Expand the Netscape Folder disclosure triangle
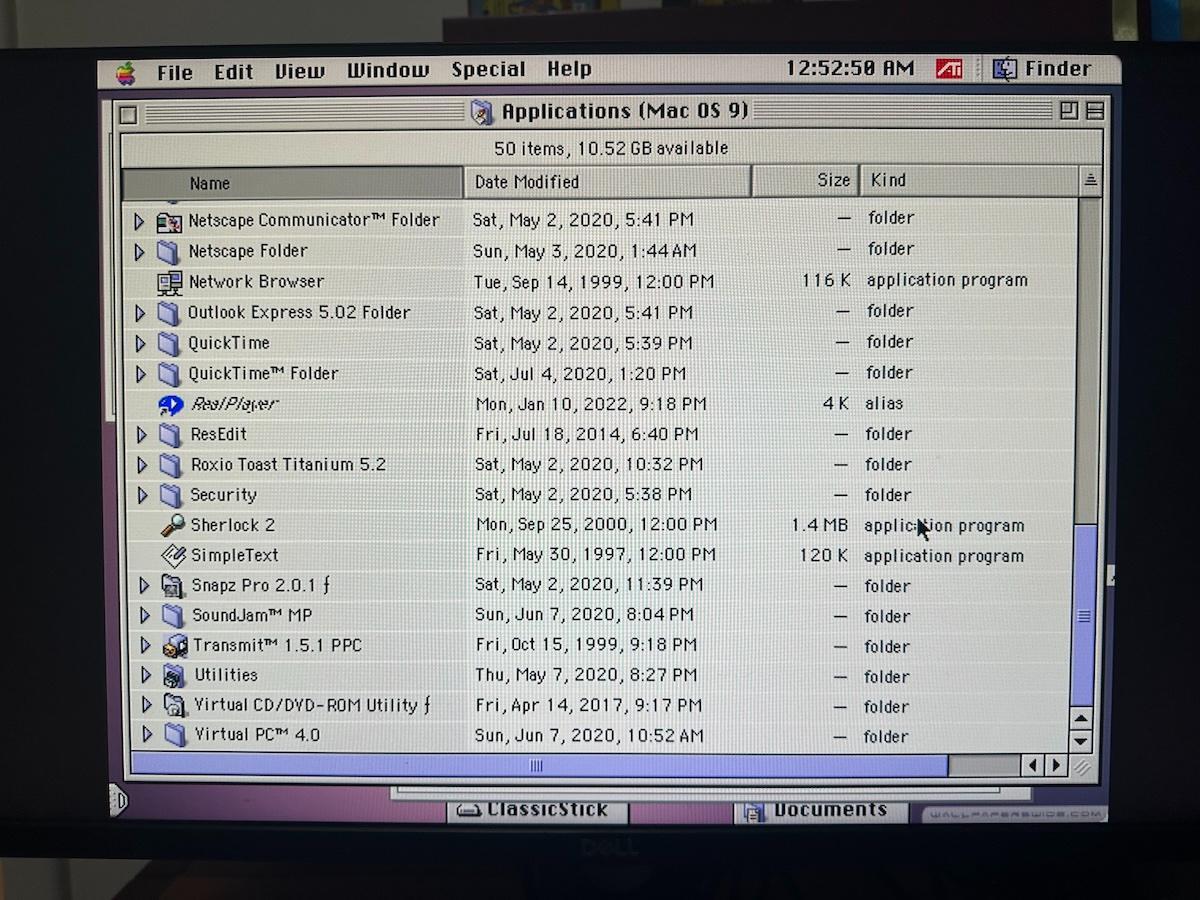Screen dimensions: 1200x900 [140, 252]
